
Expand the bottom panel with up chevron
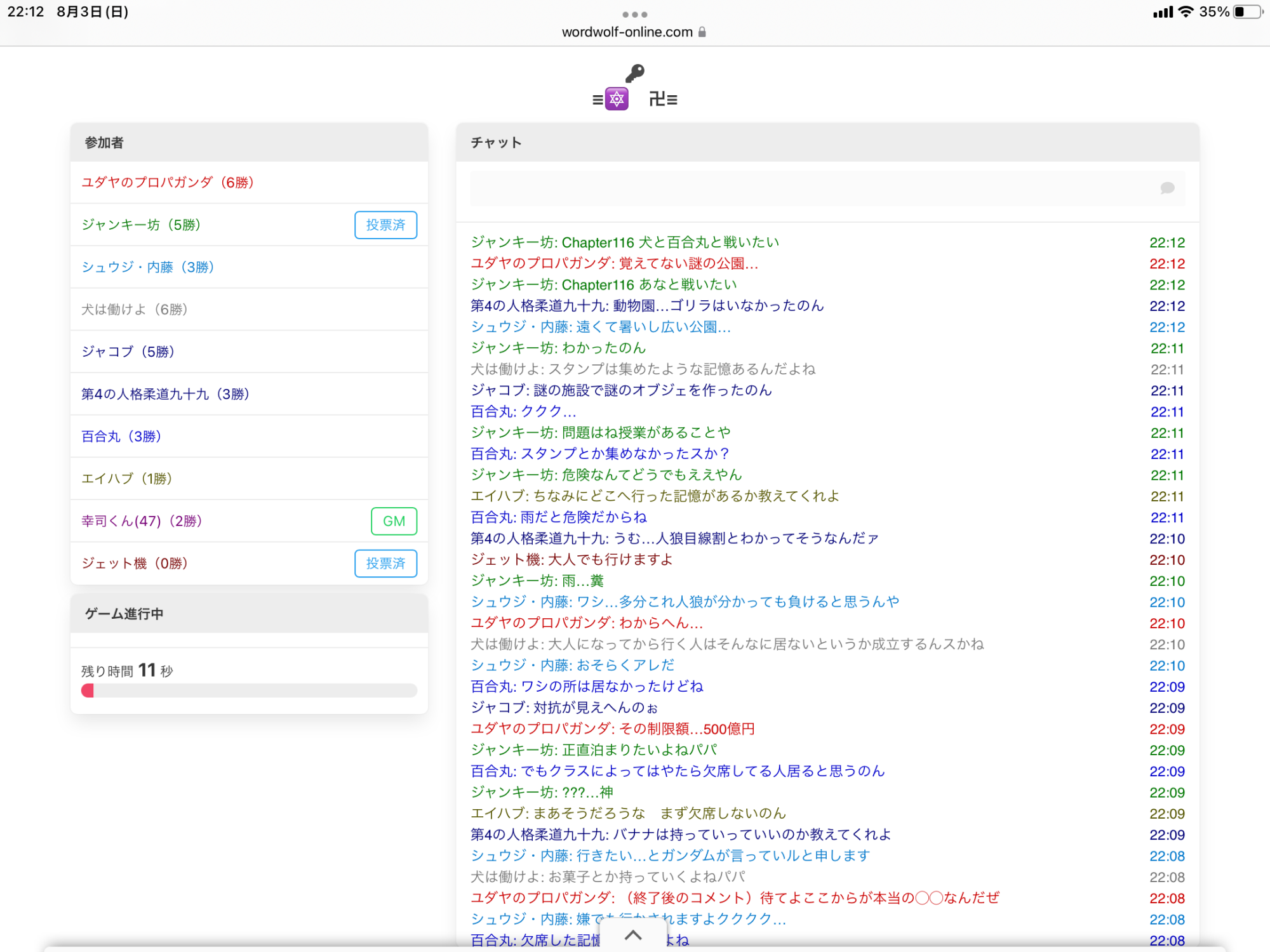633,935
